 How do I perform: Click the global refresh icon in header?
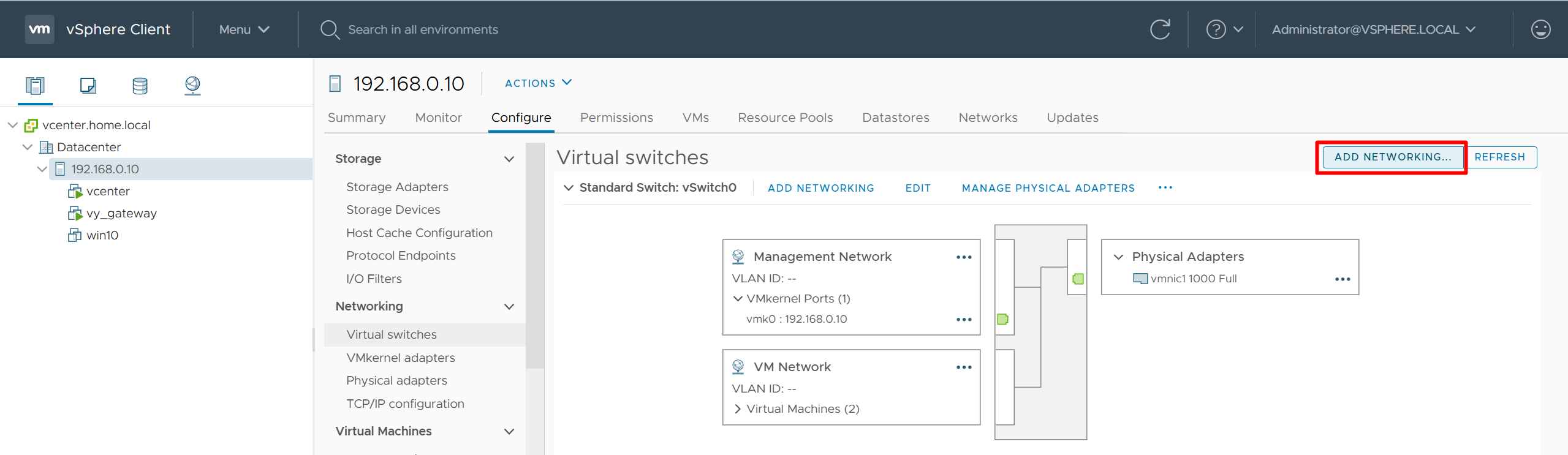1159,29
